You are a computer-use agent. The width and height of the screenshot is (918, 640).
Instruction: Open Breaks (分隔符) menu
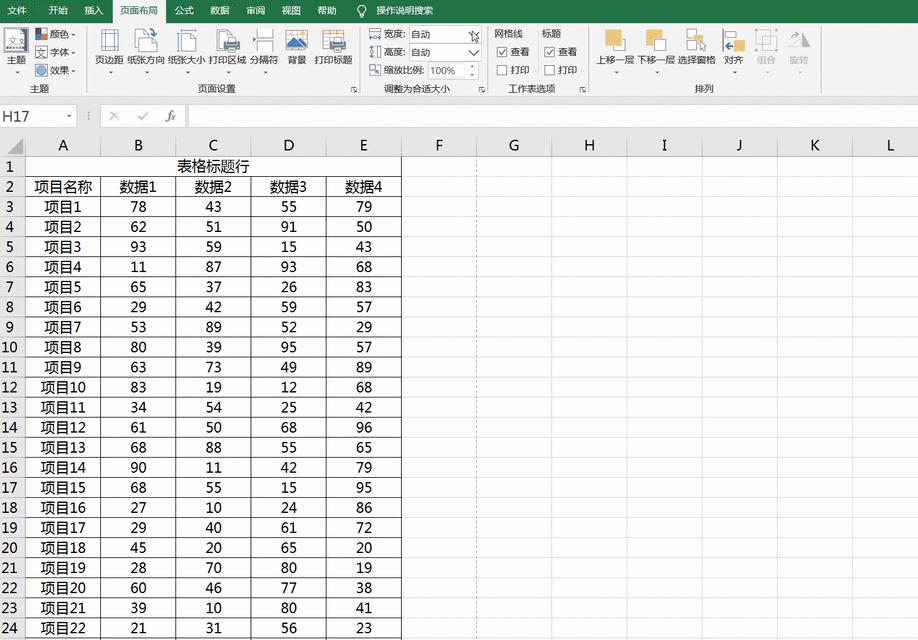tap(264, 50)
